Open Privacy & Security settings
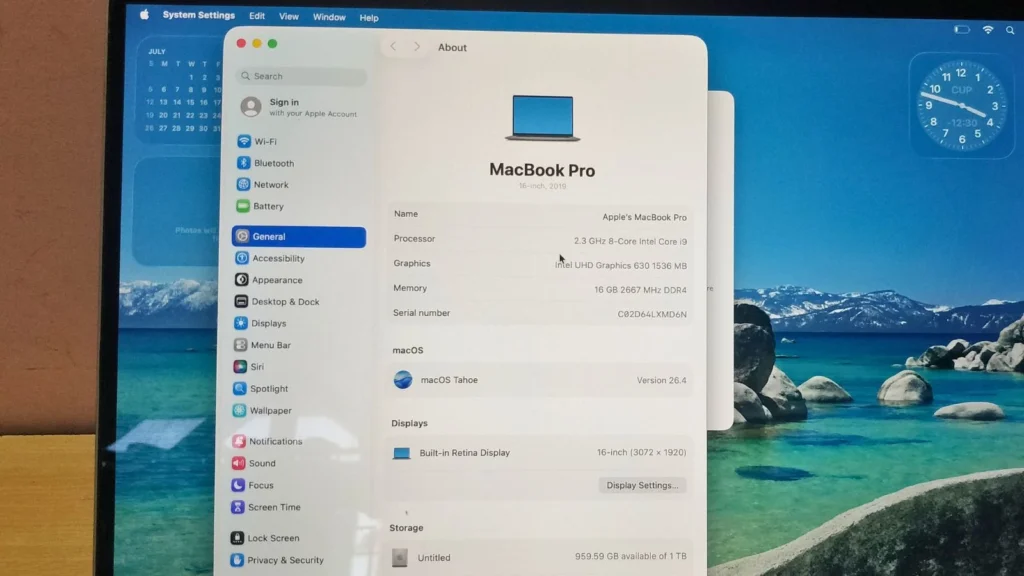The height and width of the screenshot is (576, 1024). tap(277, 560)
